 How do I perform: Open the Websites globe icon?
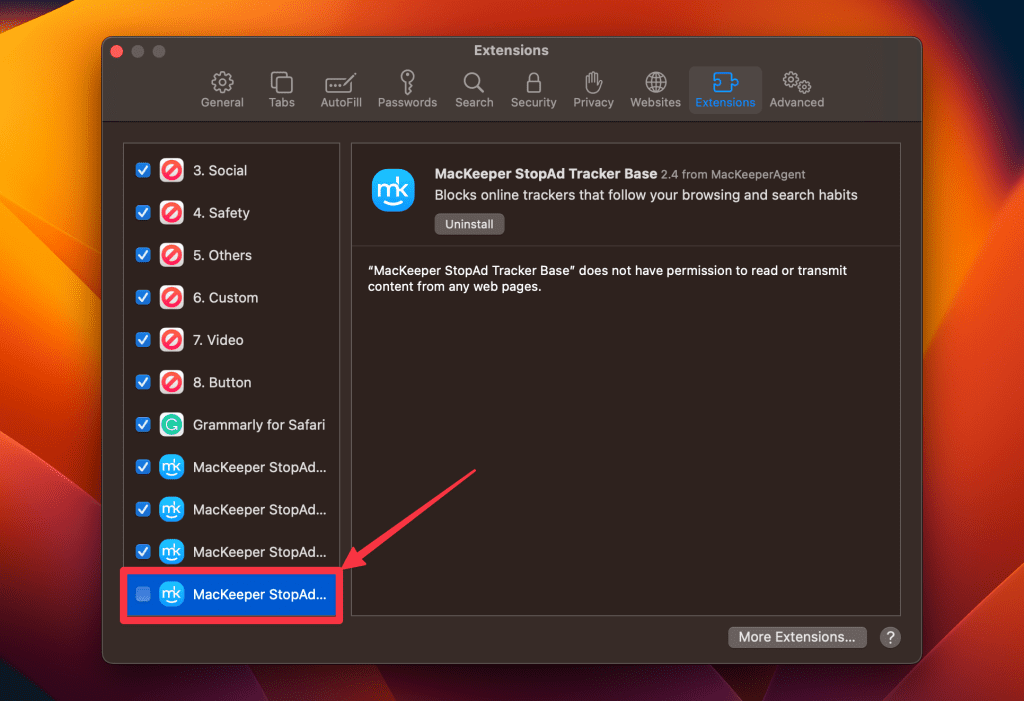tap(656, 83)
